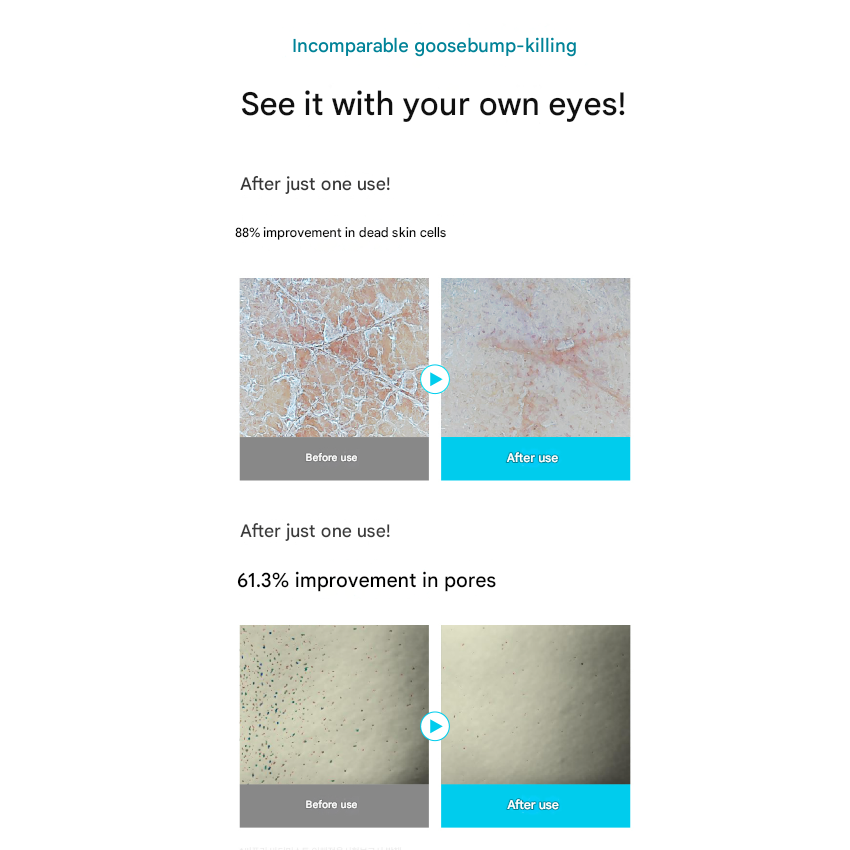Select 61.3% improvement in pores text
The width and height of the screenshot is (850, 850).
[366, 581]
